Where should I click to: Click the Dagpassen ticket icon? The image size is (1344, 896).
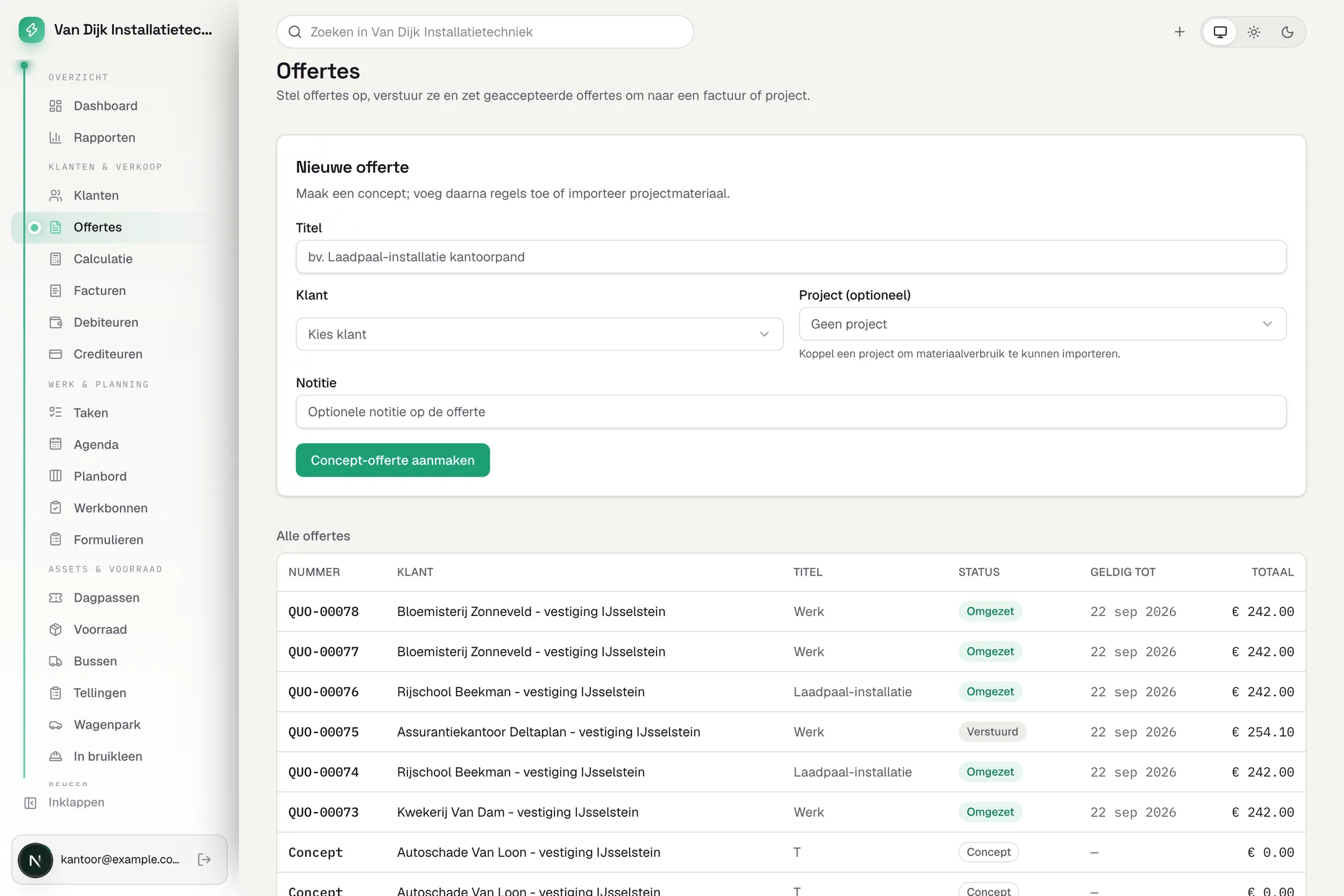pyautogui.click(x=55, y=597)
